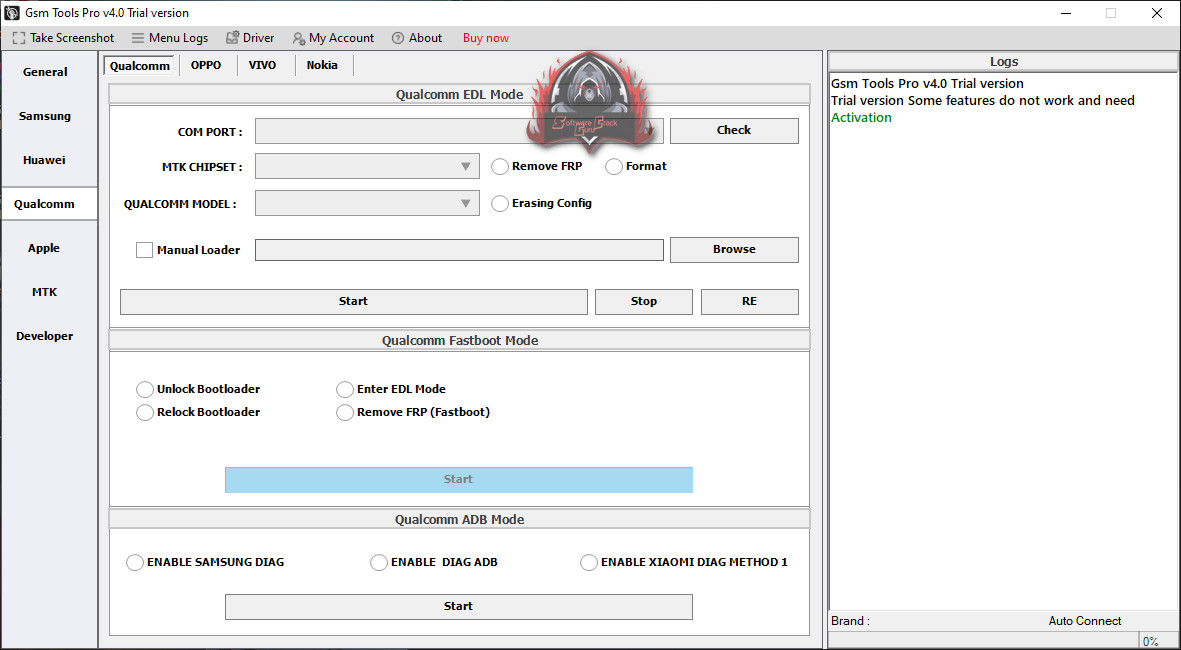Click Start in Qualcomm EDL Mode
This screenshot has height=650, width=1181.
click(x=353, y=301)
